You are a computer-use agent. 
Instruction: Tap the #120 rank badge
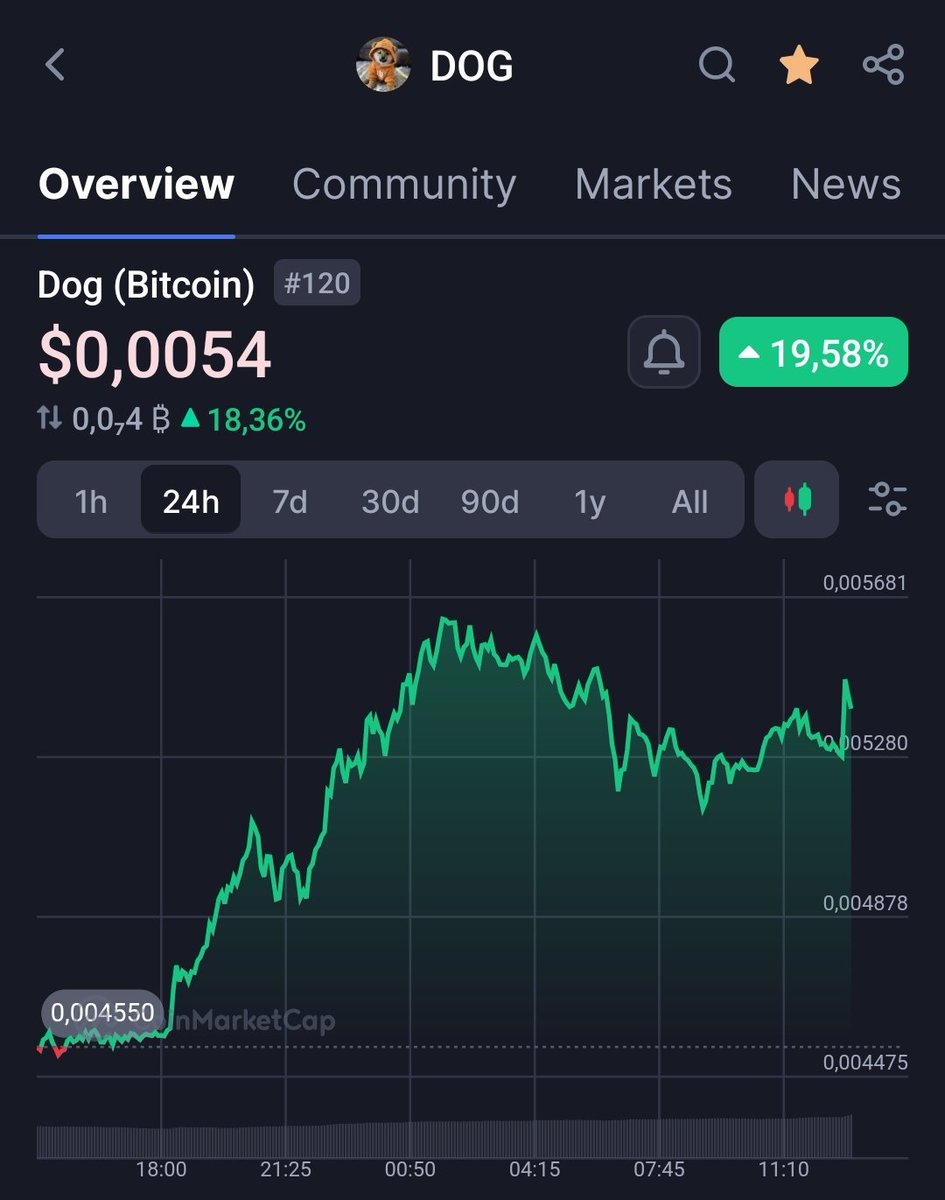[x=316, y=284]
